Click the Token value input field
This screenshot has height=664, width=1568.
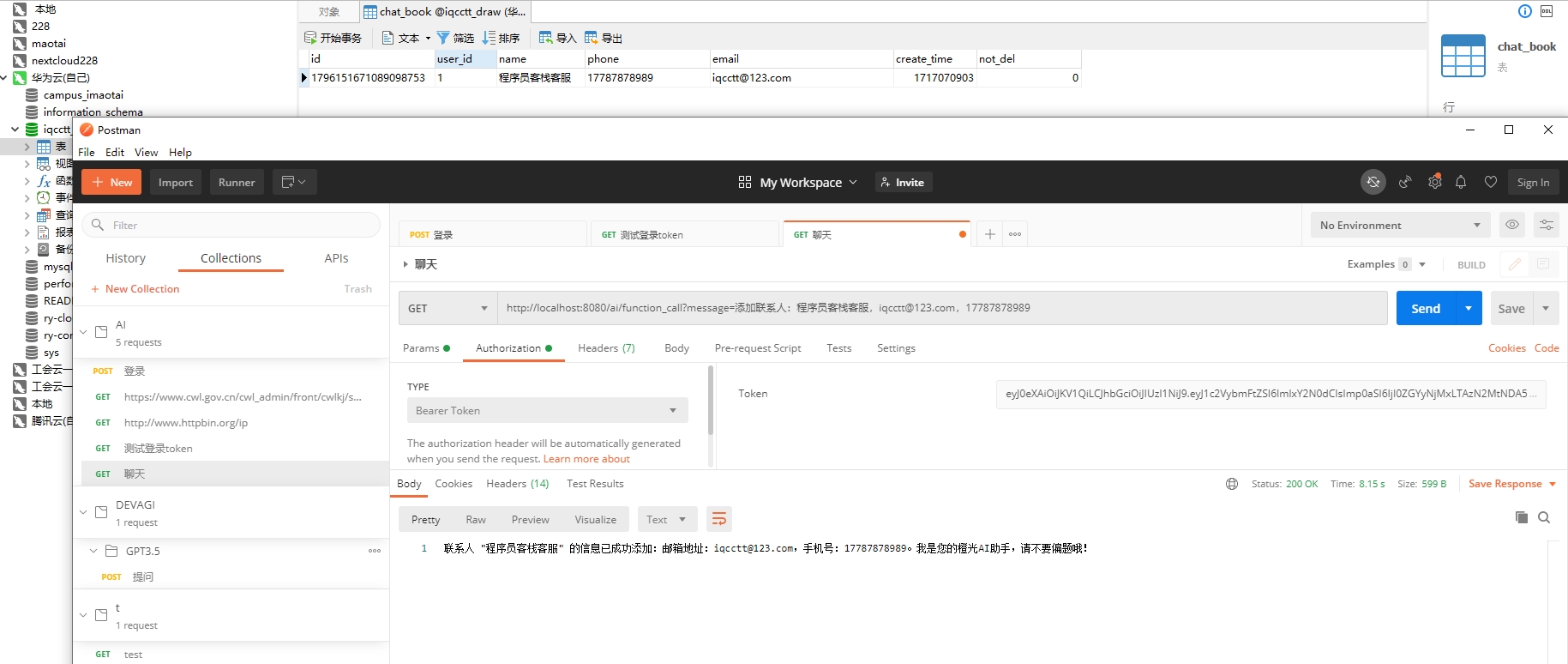(1271, 394)
